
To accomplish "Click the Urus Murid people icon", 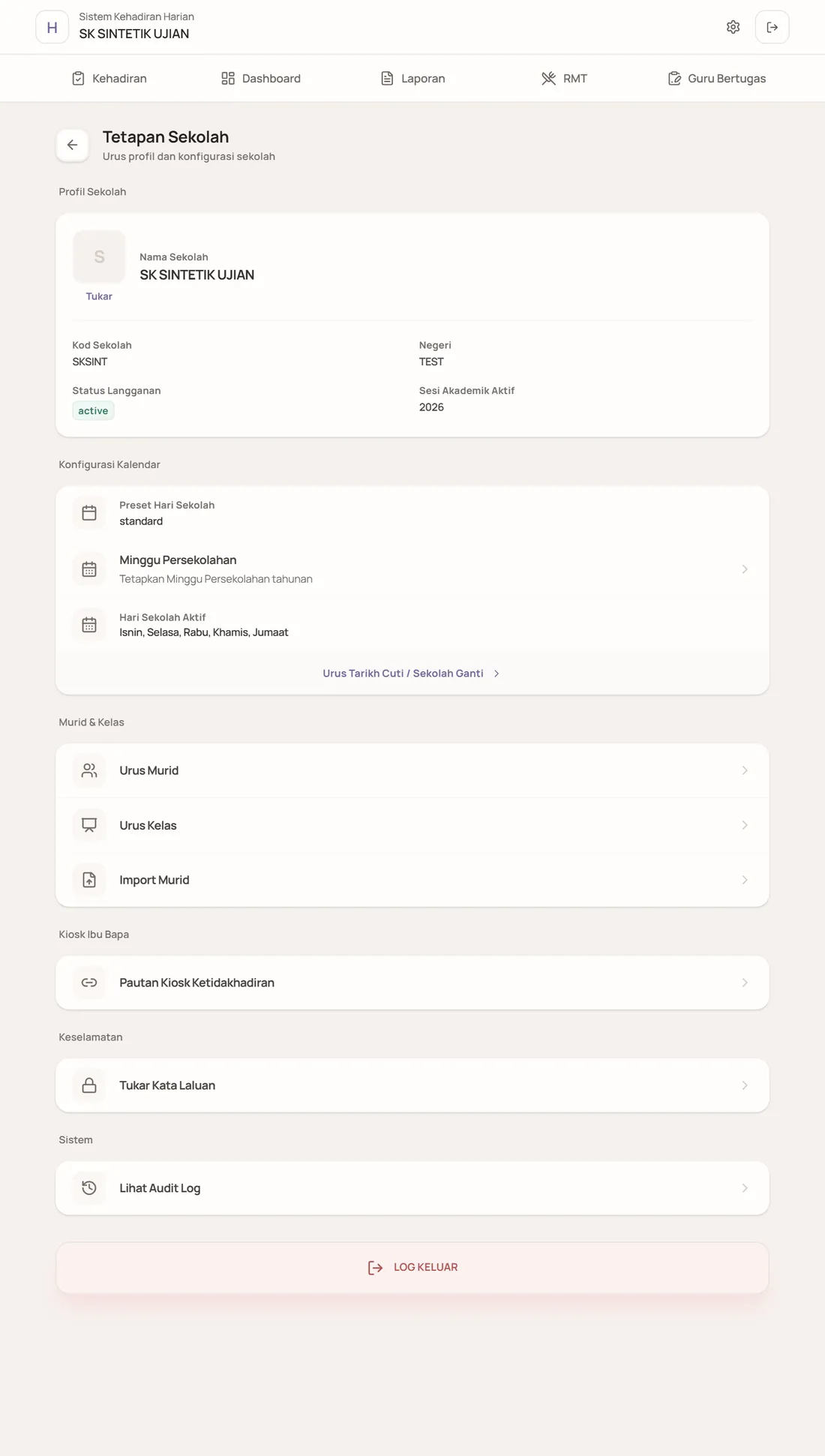I will point(89,770).
